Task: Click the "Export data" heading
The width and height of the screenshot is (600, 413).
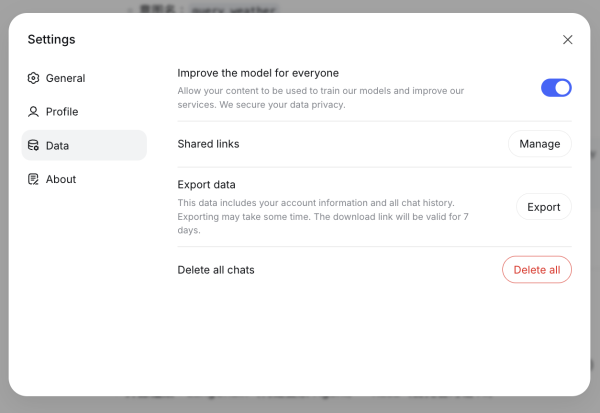Action: 207,185
